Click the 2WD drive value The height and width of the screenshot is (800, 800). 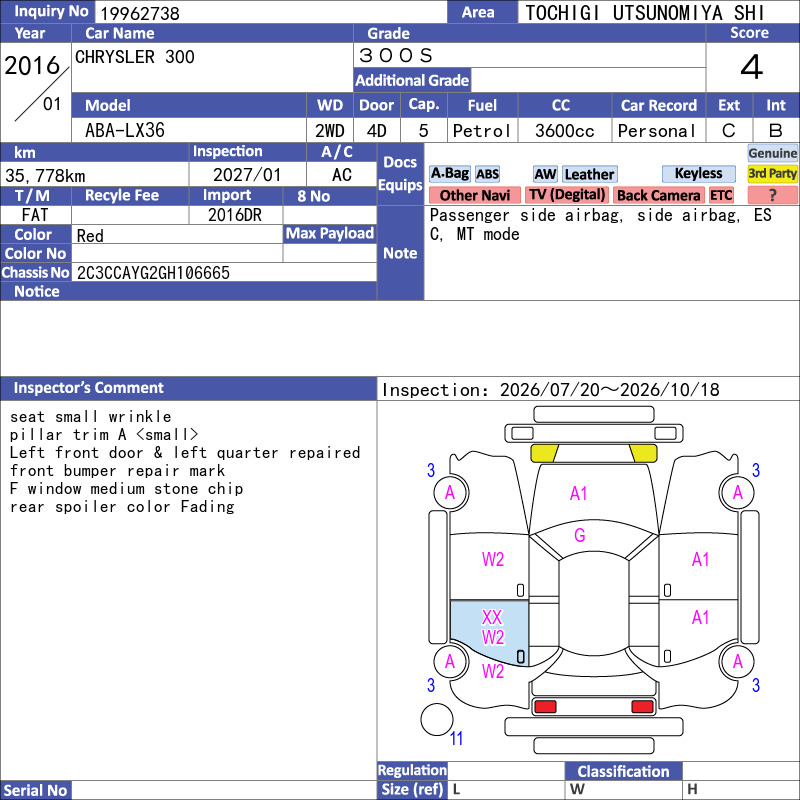(x=330, y=131)
